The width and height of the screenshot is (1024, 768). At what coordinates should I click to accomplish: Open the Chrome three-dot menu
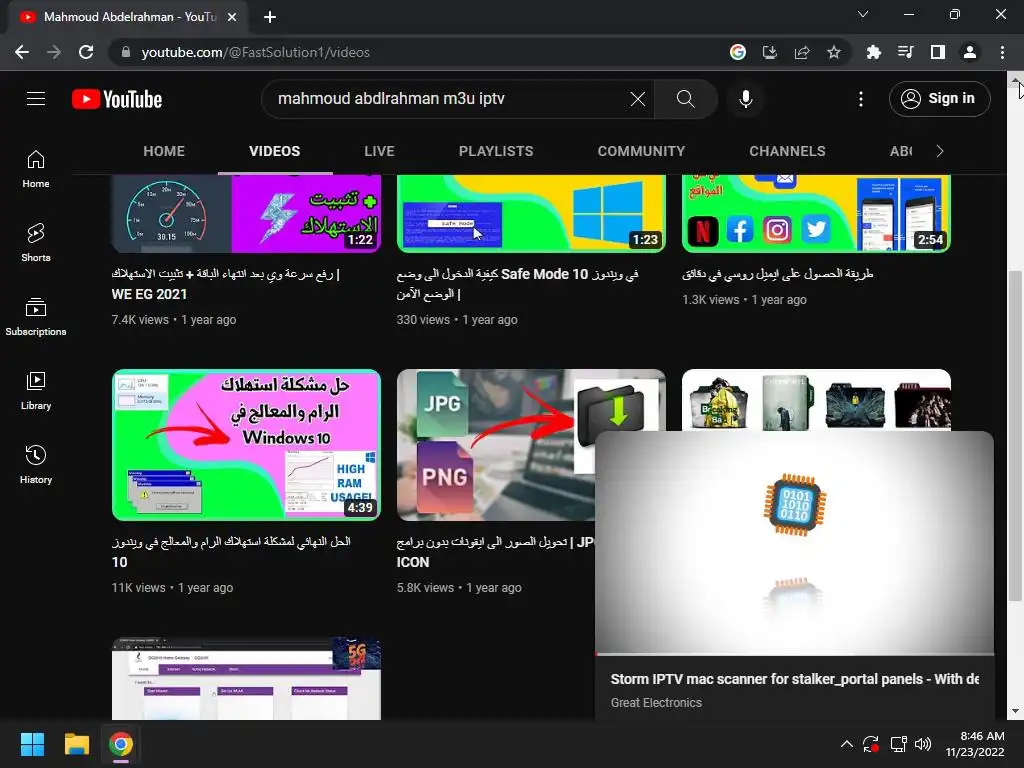point(1002,52)
